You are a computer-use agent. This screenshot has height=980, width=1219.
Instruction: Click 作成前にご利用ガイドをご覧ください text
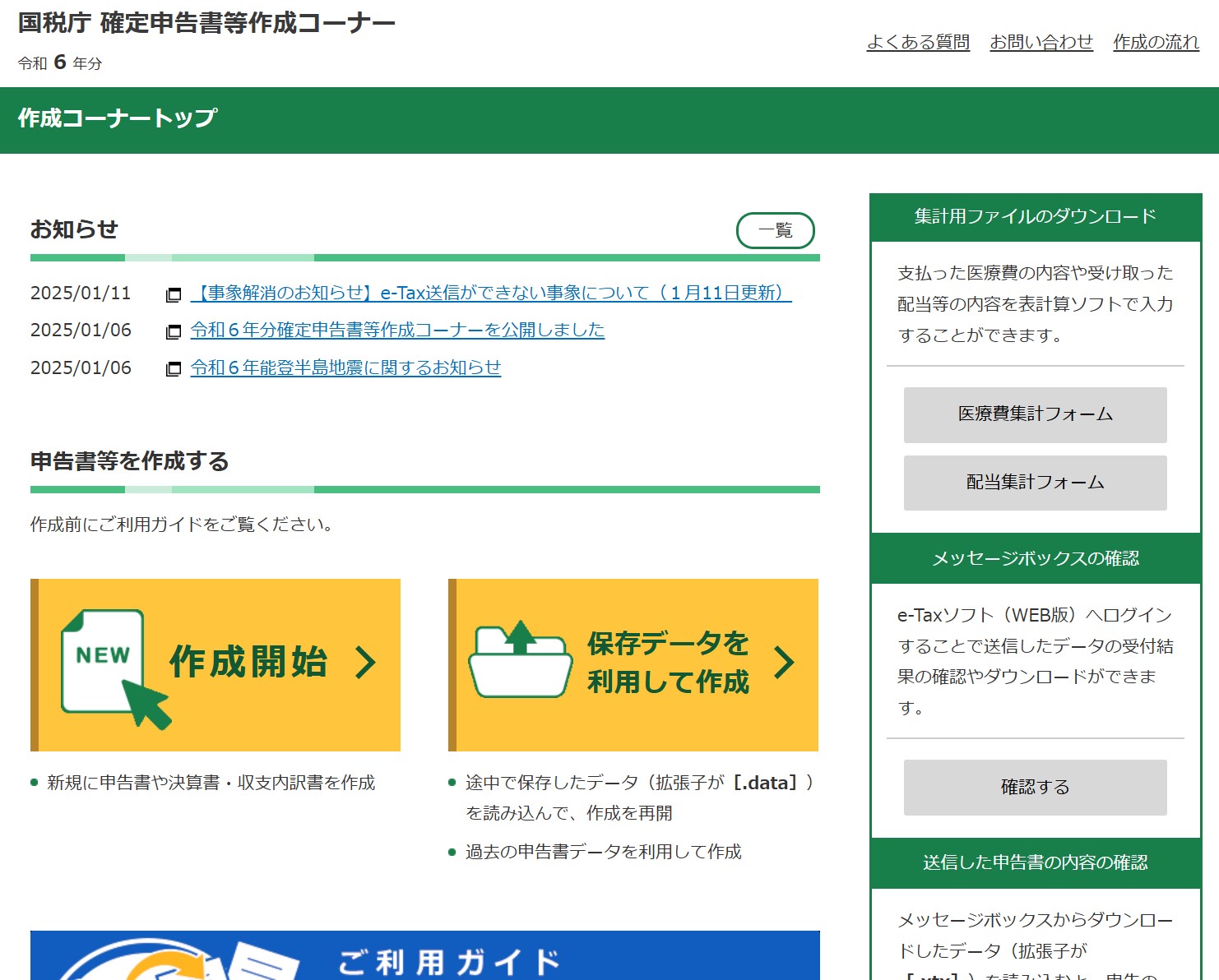click(183, 525)
